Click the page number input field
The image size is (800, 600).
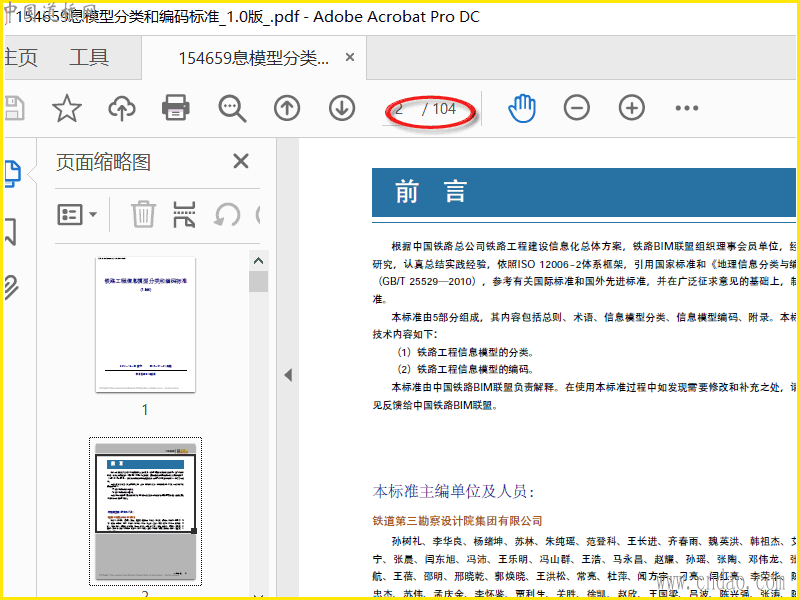pos(399,109)
